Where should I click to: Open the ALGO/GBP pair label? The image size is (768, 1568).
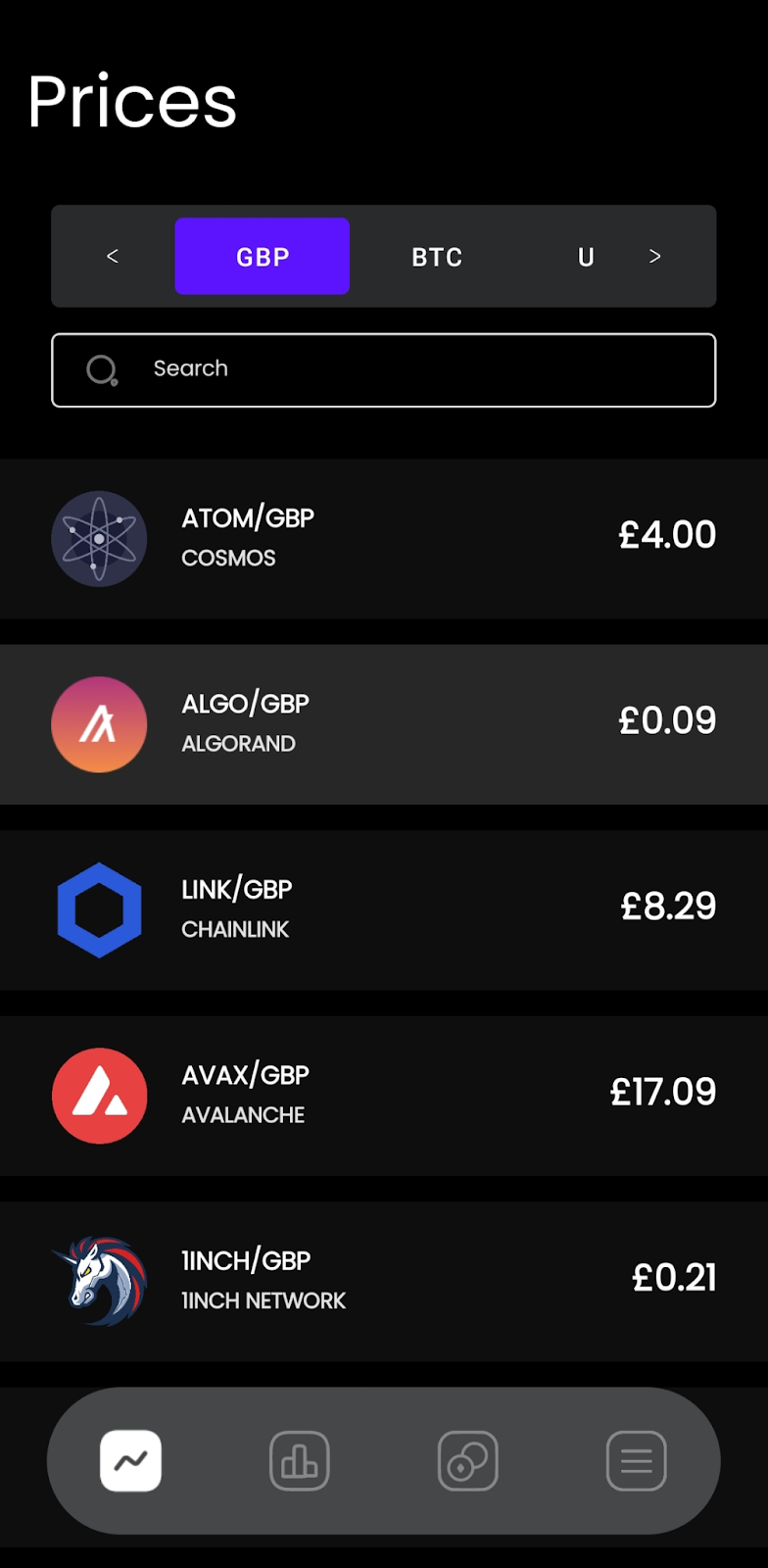click(246, 704)
